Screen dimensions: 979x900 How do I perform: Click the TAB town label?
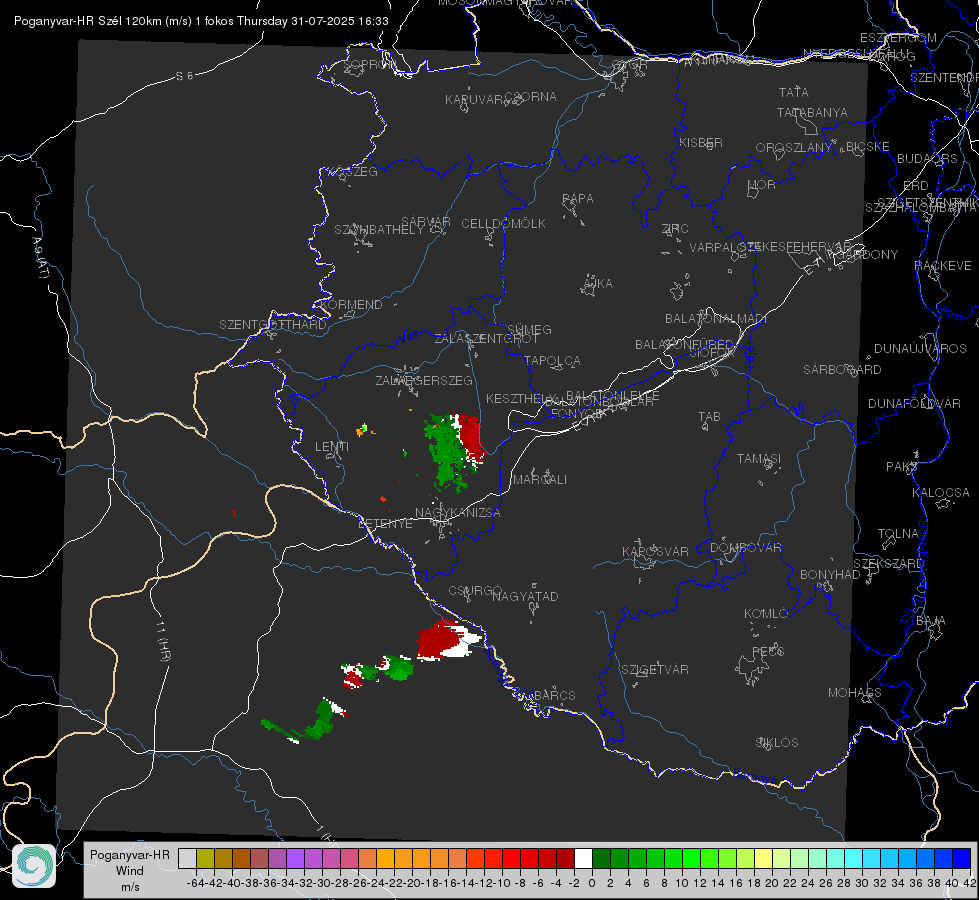pos(709,417)
